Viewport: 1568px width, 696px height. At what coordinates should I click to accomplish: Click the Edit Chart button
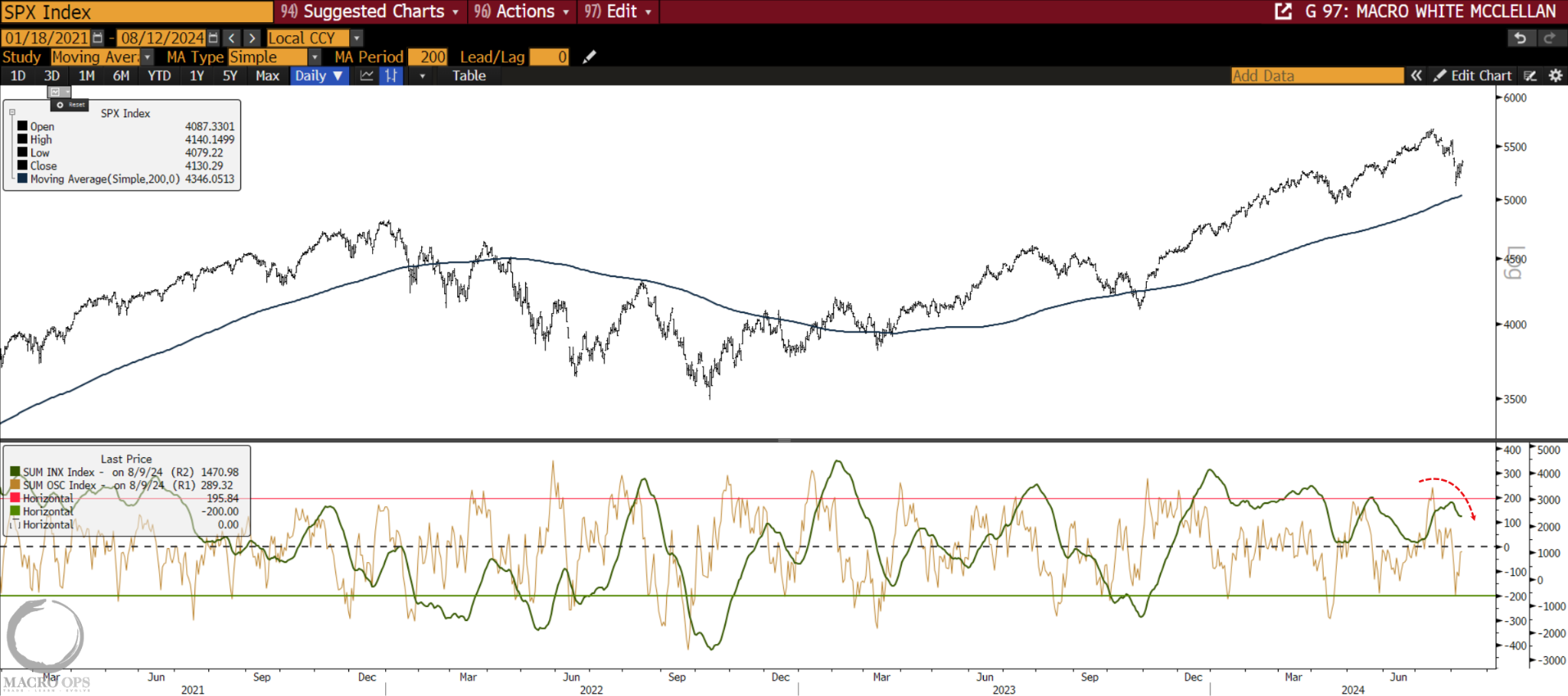point(1473,76)
